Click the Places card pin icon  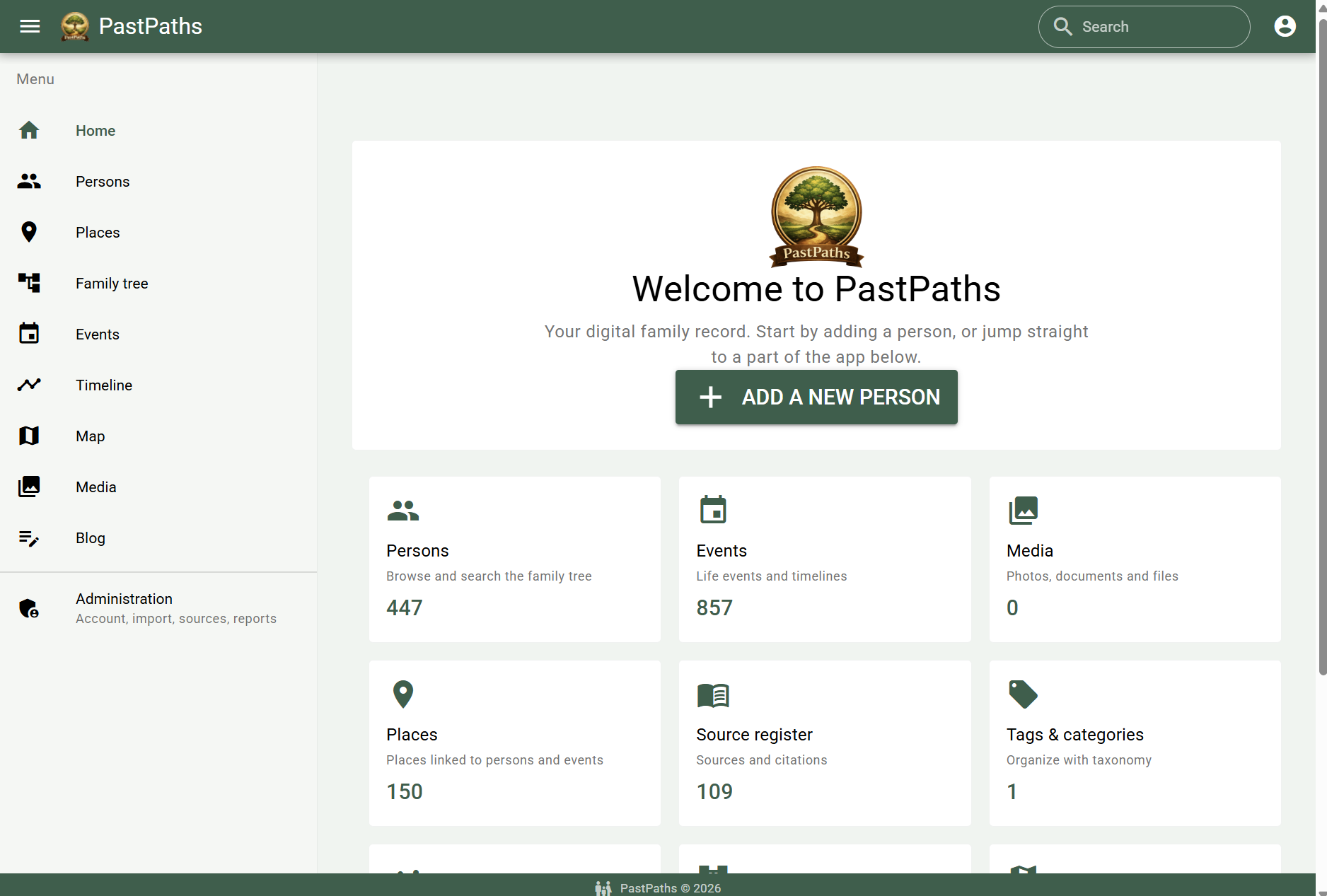(x=403, y=694)
